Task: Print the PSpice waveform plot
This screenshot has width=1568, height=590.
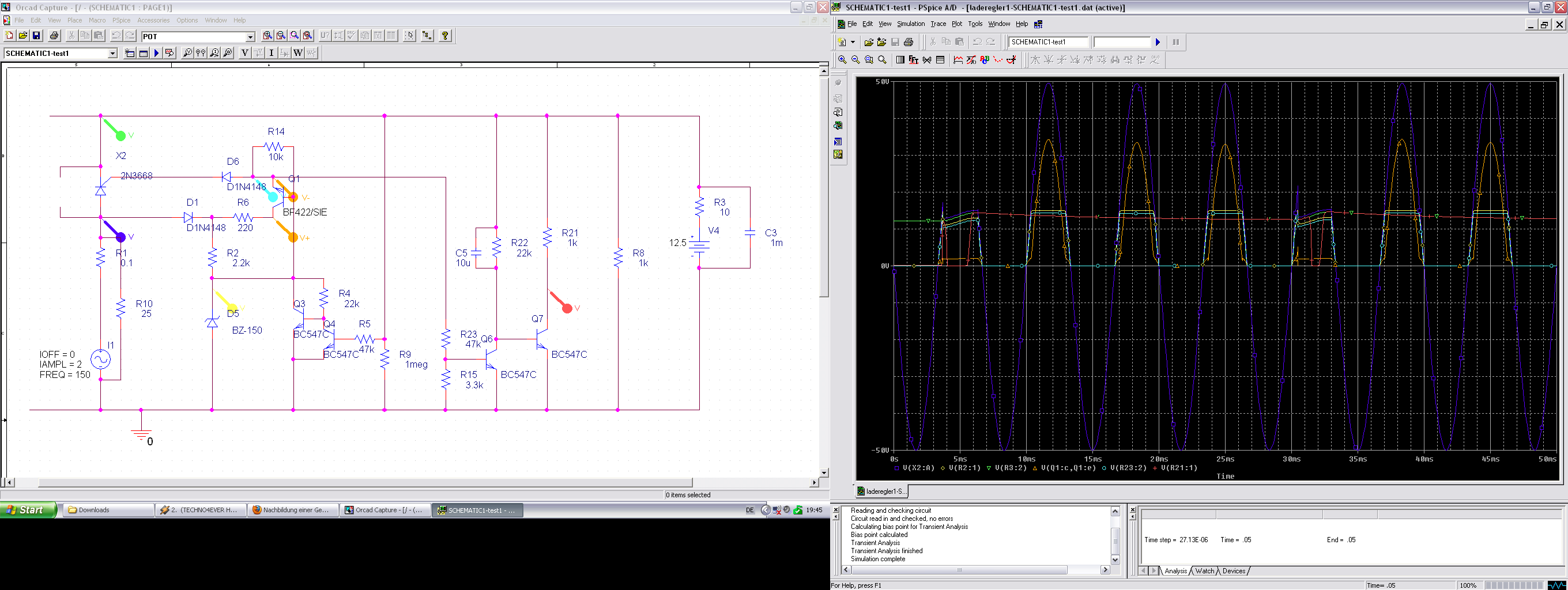Action: point(909,42)
